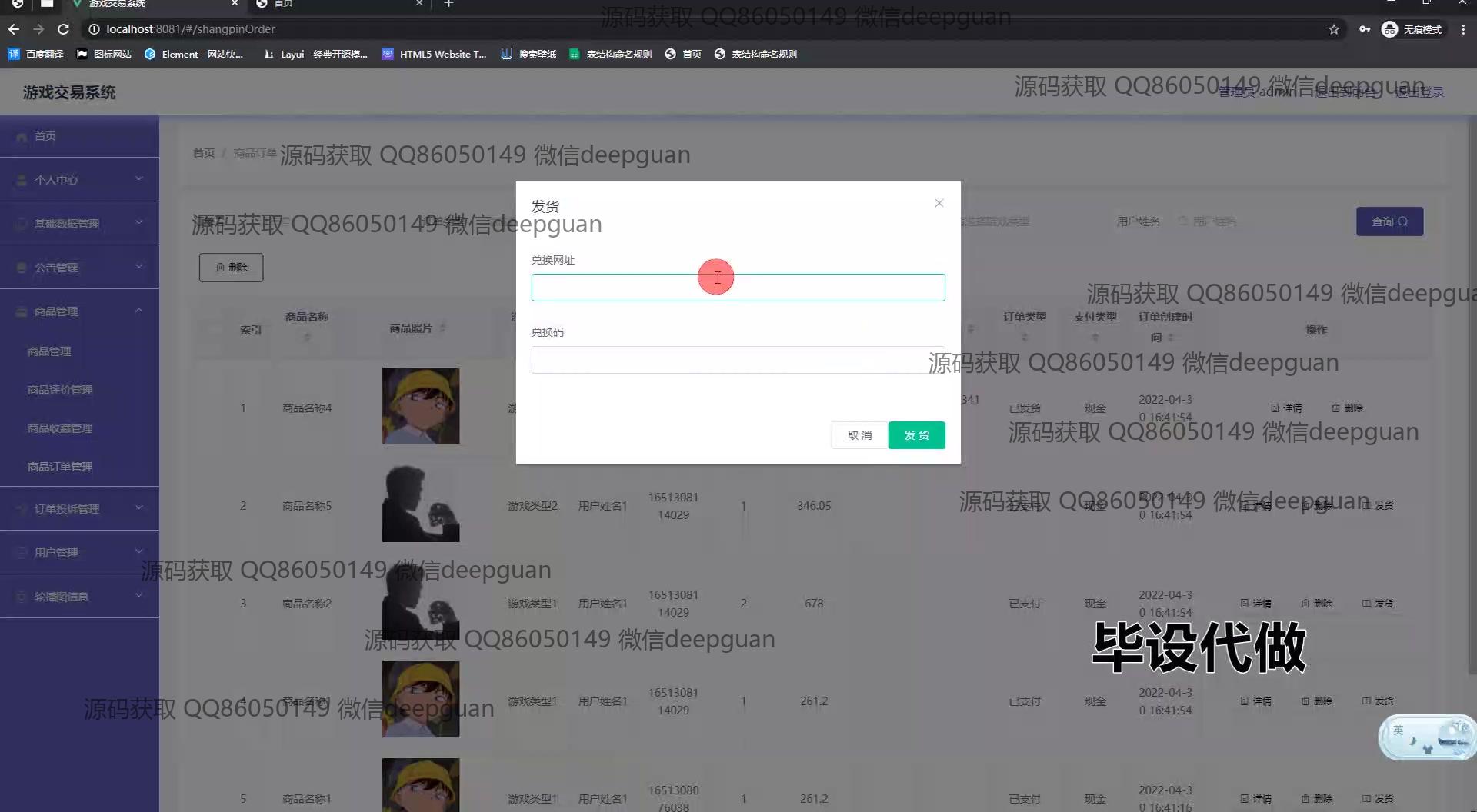The height and width of the screenshot is (812, 1477).
Task: Expand the 轮播图信息 sidebar menu
Action: pos(79,596)
